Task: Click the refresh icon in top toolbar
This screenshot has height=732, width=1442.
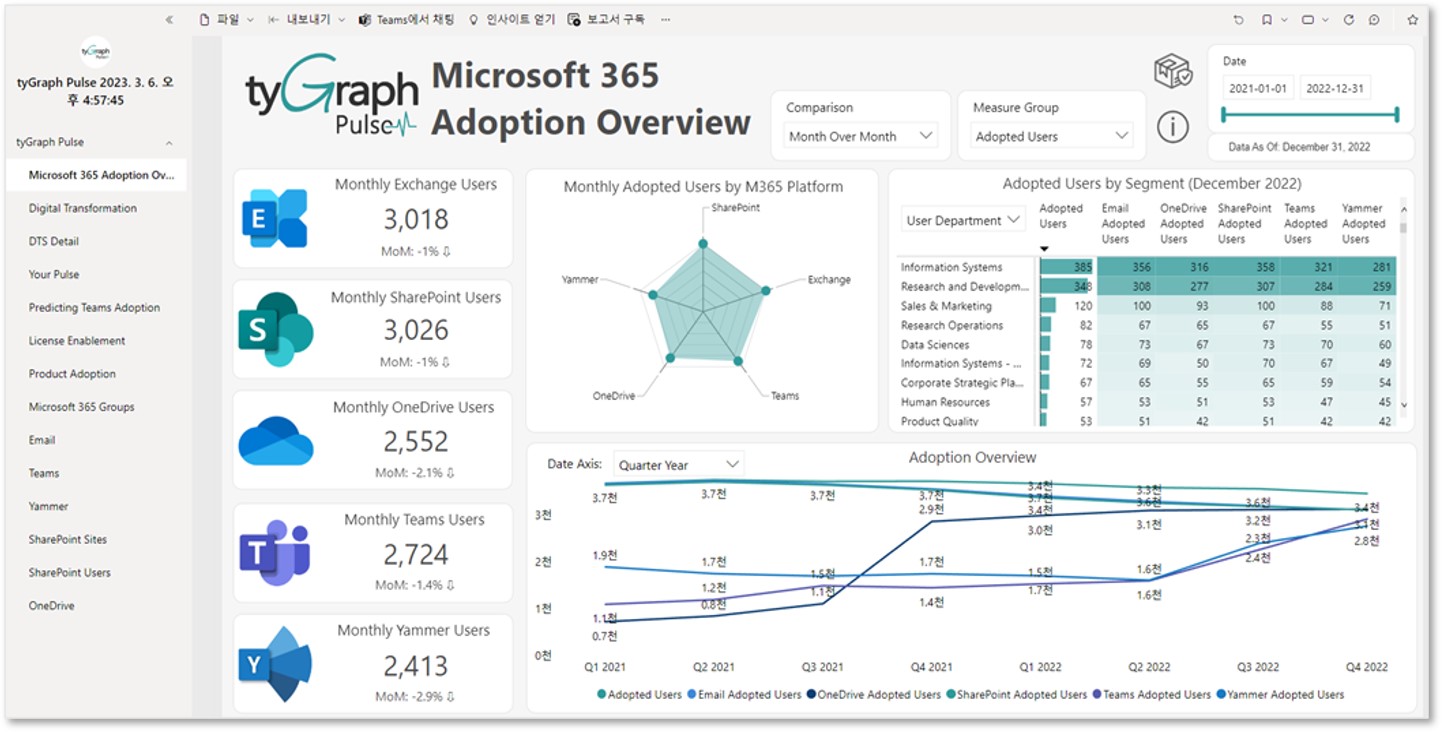Action: (x=1348, y=20)
